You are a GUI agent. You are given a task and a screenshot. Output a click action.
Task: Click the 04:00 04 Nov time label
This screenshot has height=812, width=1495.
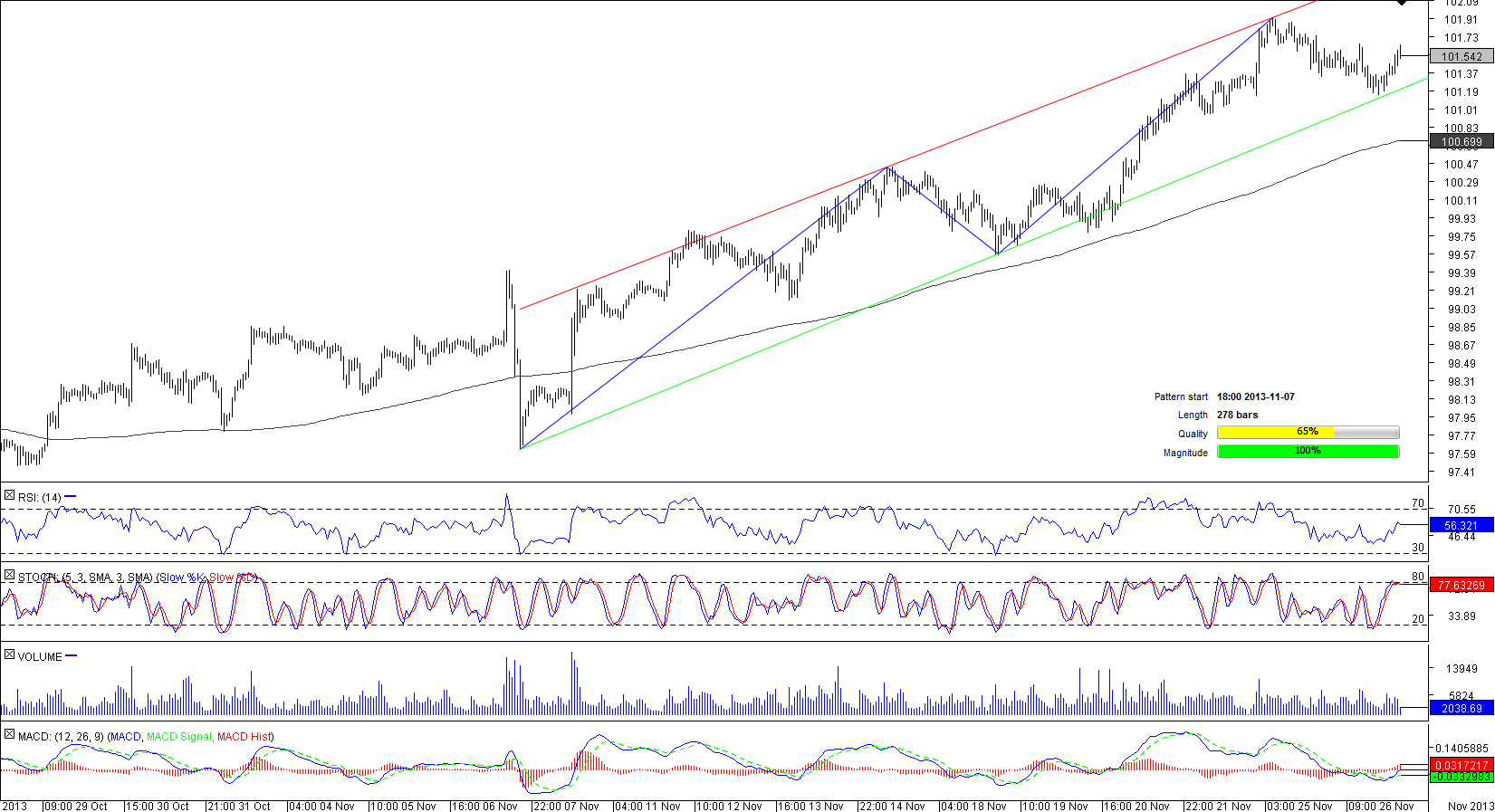[321, 806]
